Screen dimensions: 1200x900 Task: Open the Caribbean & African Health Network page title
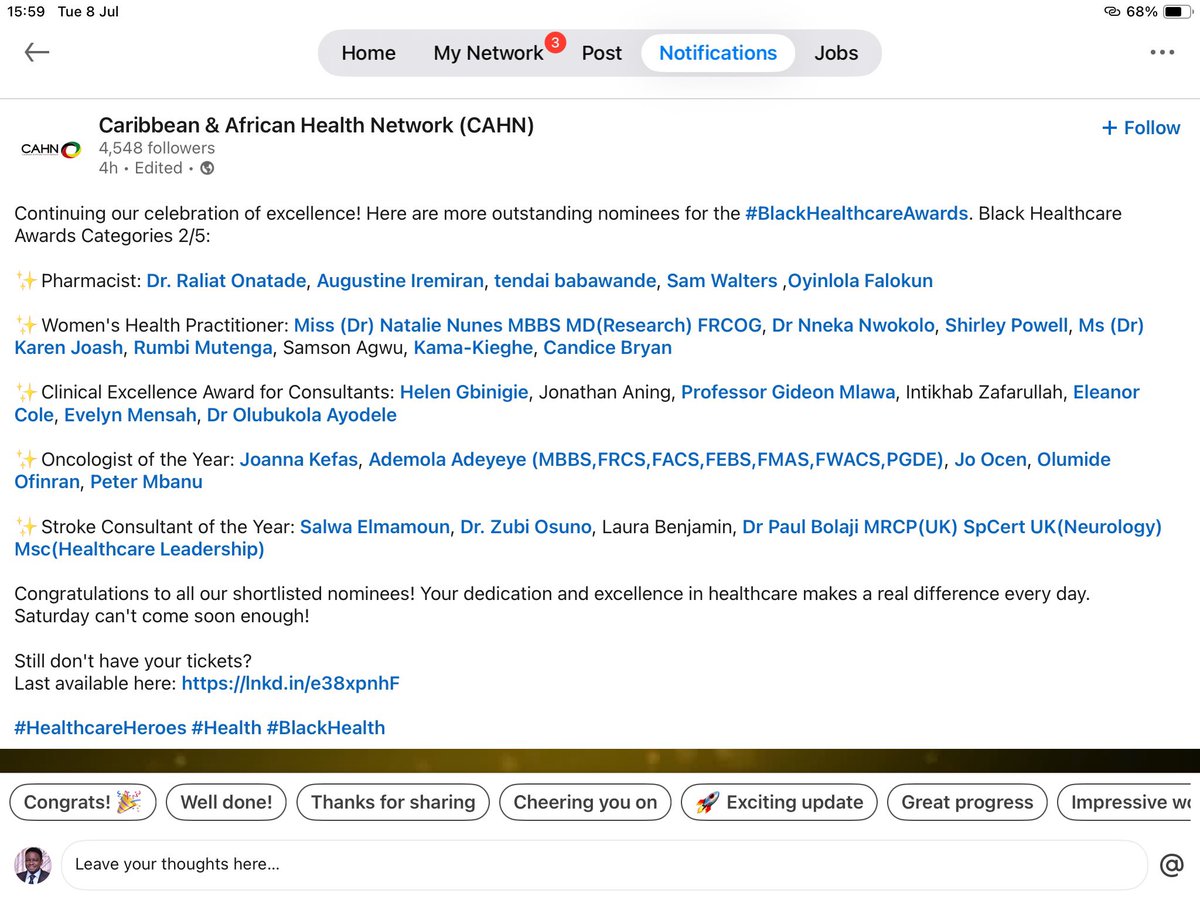[x=316, y=125]
